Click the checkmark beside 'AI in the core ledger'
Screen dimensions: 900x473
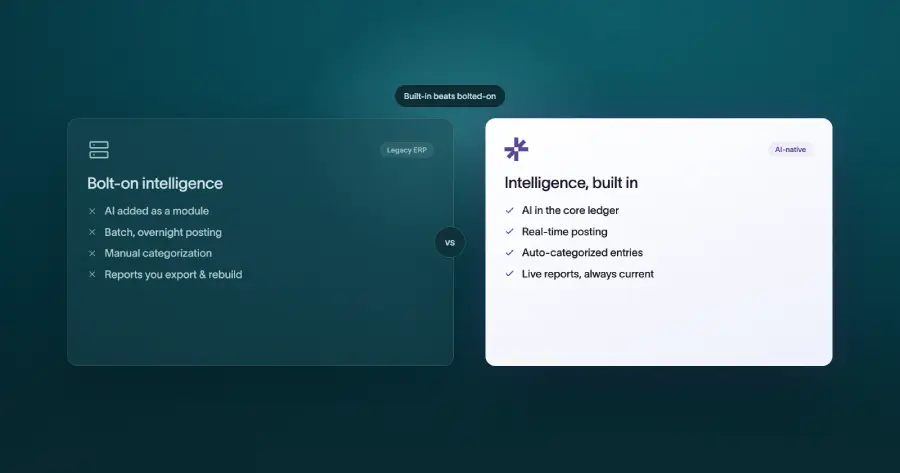(x=509, y=211)
